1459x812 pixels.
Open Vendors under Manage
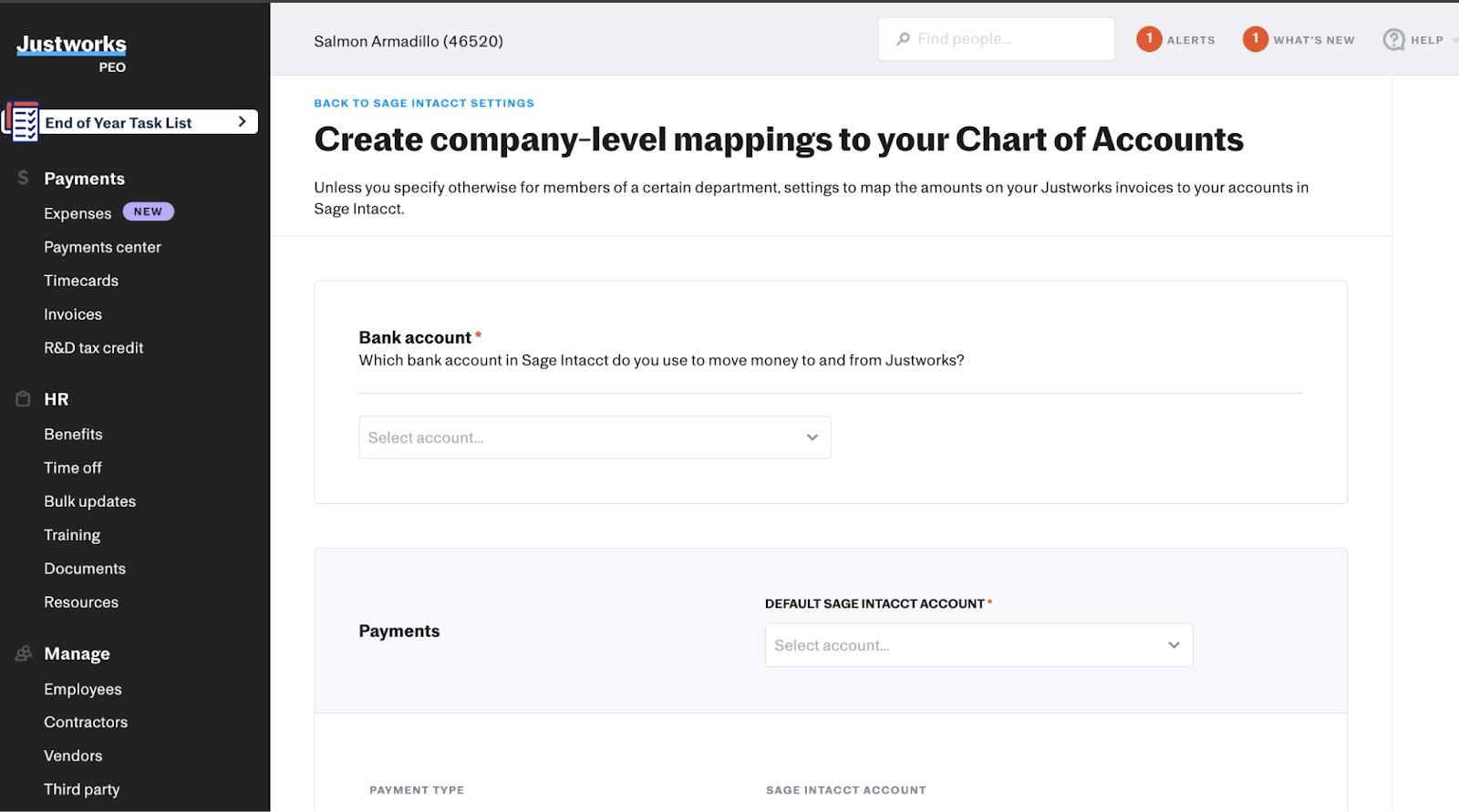tap(73, 755)
